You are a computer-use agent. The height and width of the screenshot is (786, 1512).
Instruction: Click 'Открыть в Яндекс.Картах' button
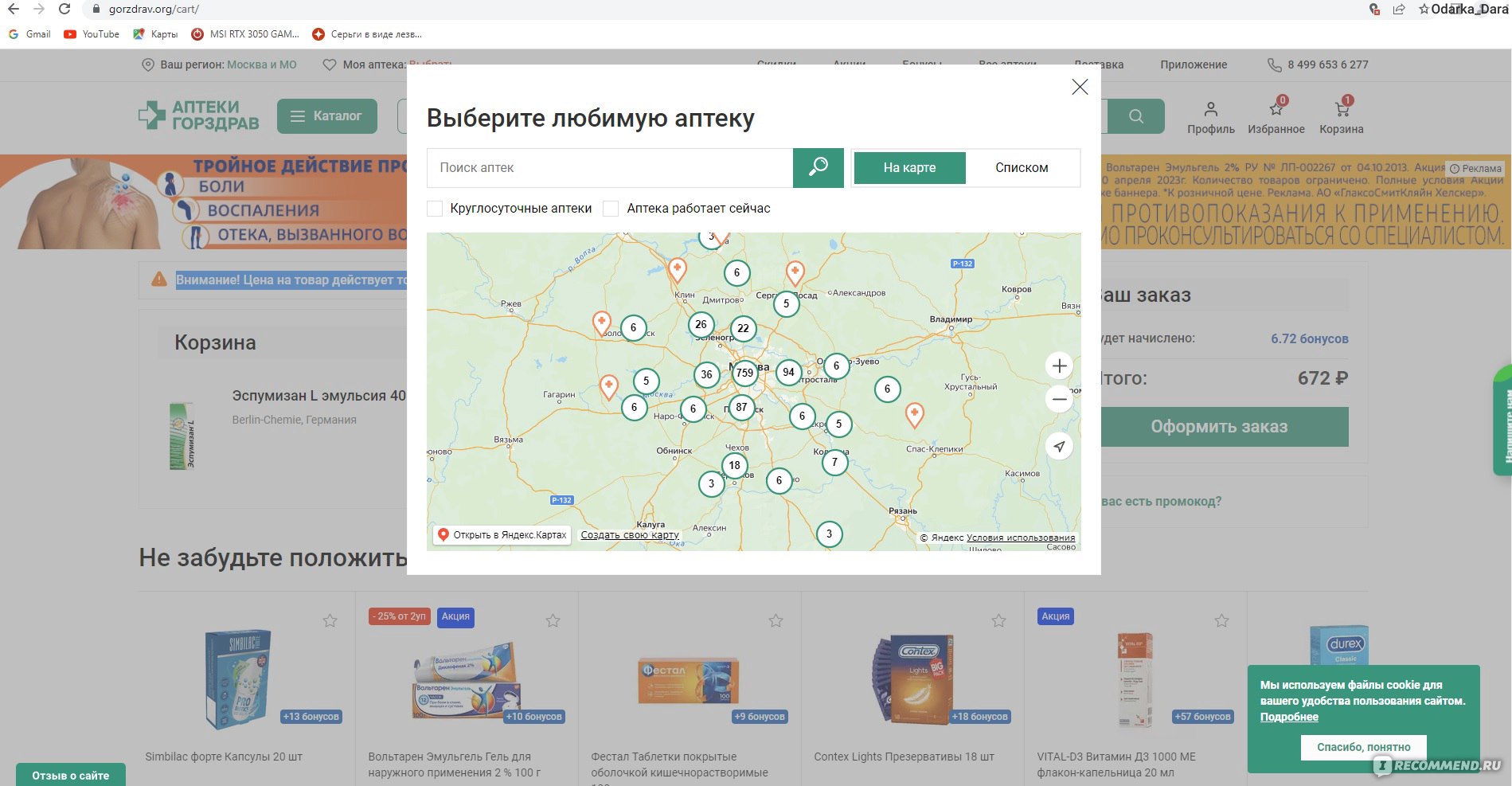point(502,535)
